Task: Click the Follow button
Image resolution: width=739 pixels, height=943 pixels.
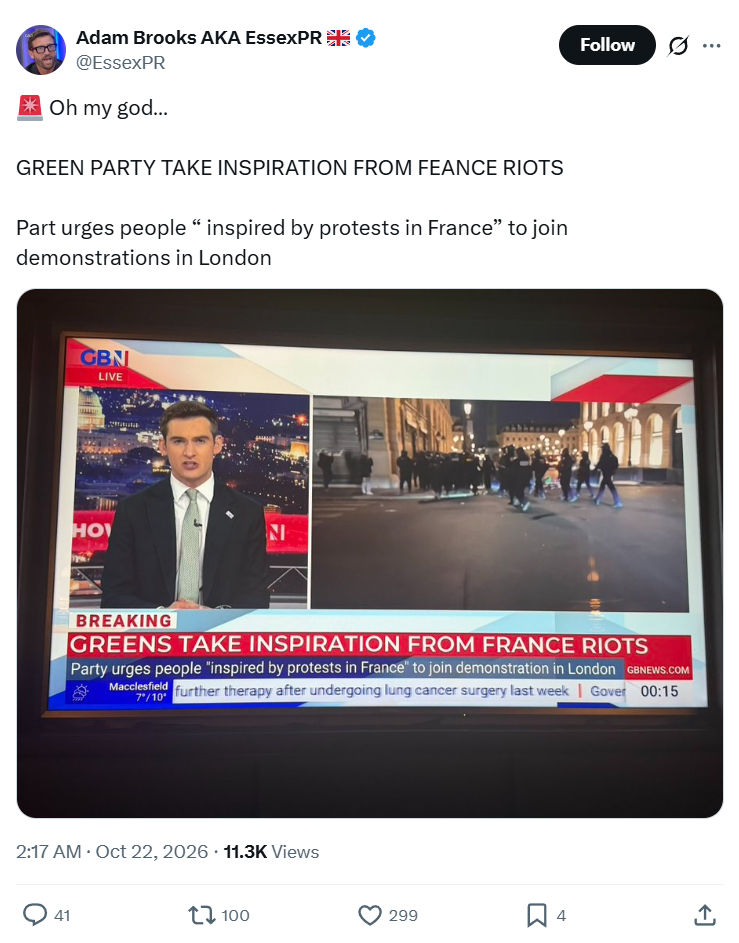Action: pos(607,45)
